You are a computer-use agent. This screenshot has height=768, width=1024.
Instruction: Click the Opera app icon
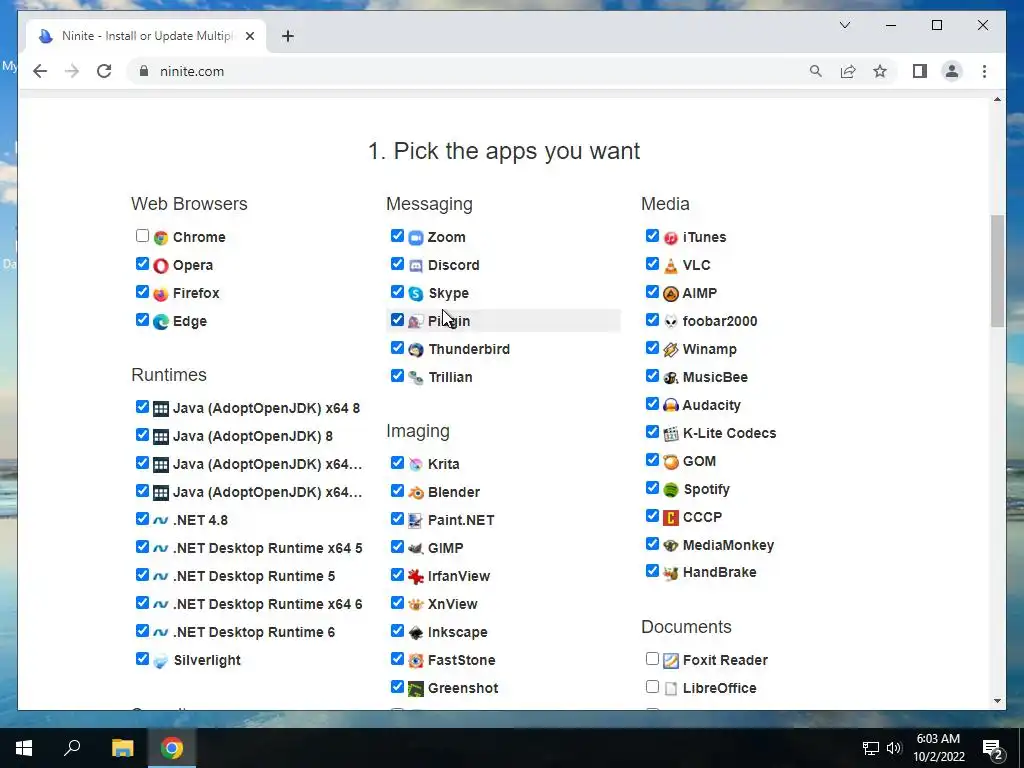[x=161, y=266]
